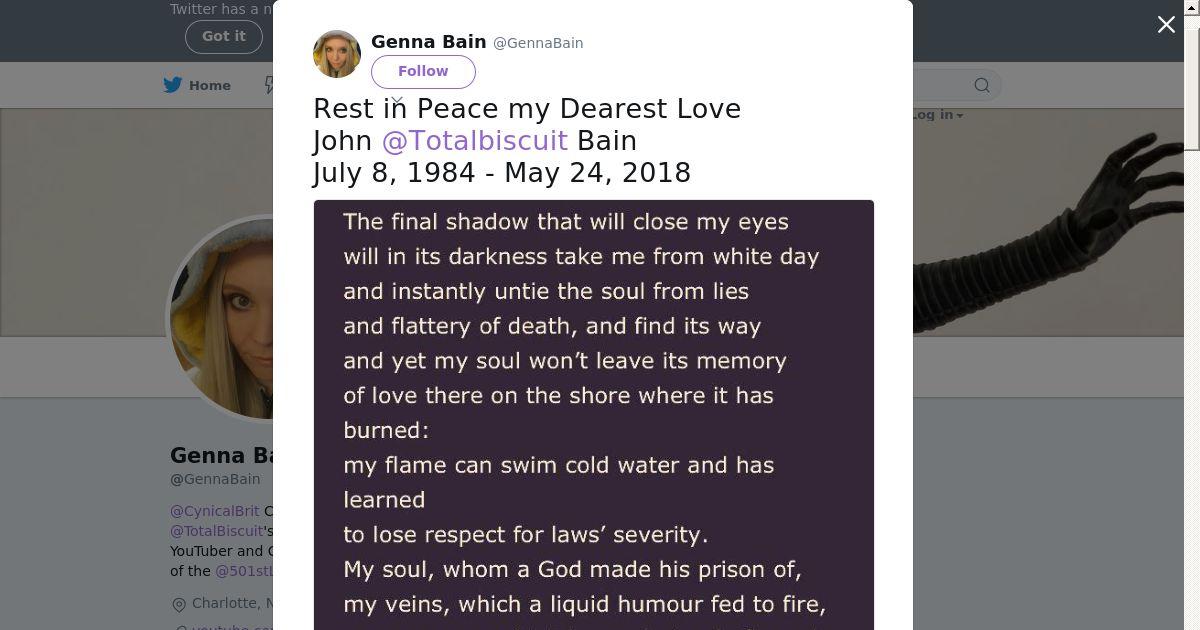This screenshot has height=630, width=1200.
Task: Click the Genna Bain name in tweet header
Action: pyautogui.click(x=428, y=42)
